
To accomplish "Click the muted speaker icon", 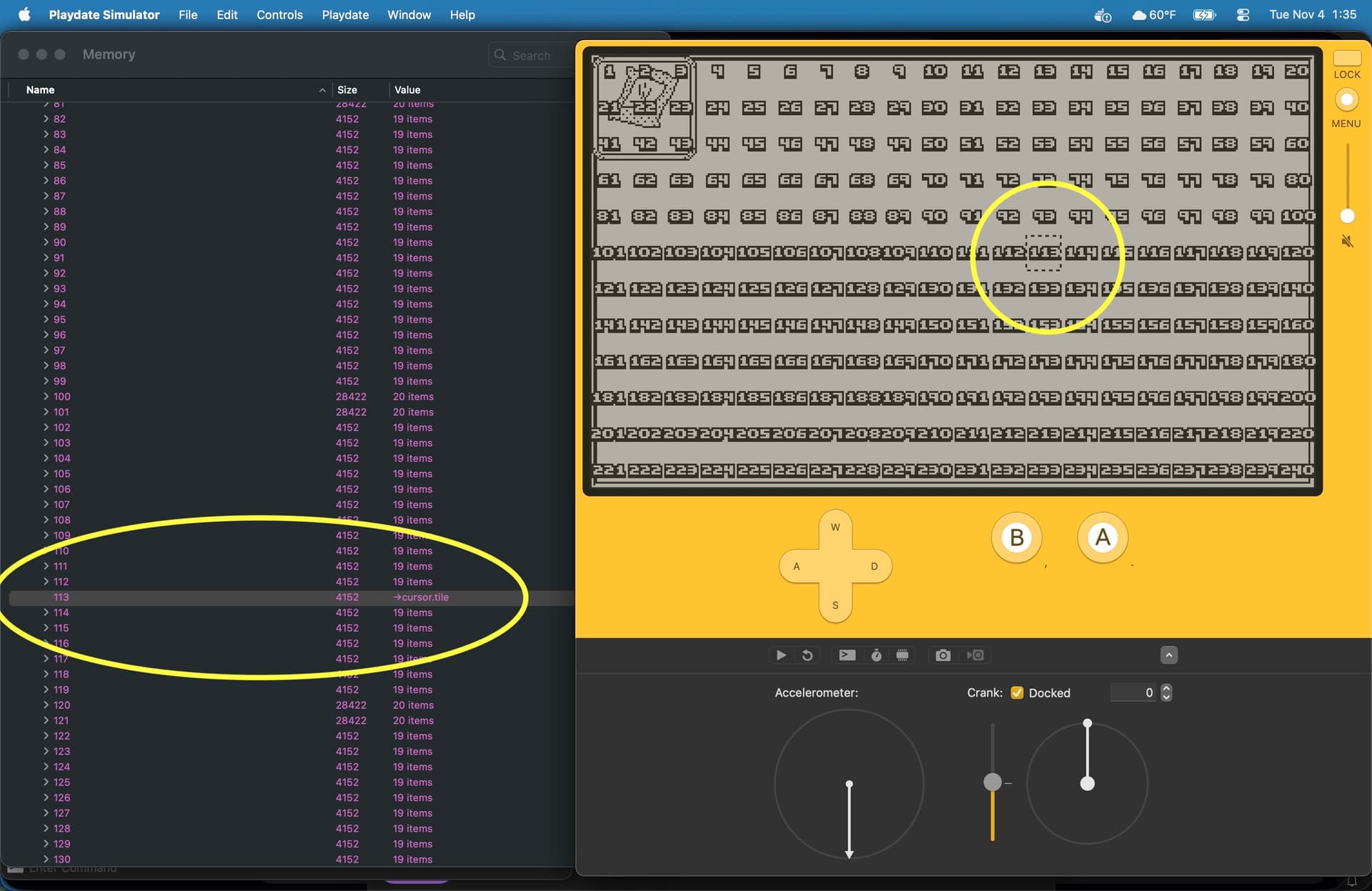I will 1347,242.
